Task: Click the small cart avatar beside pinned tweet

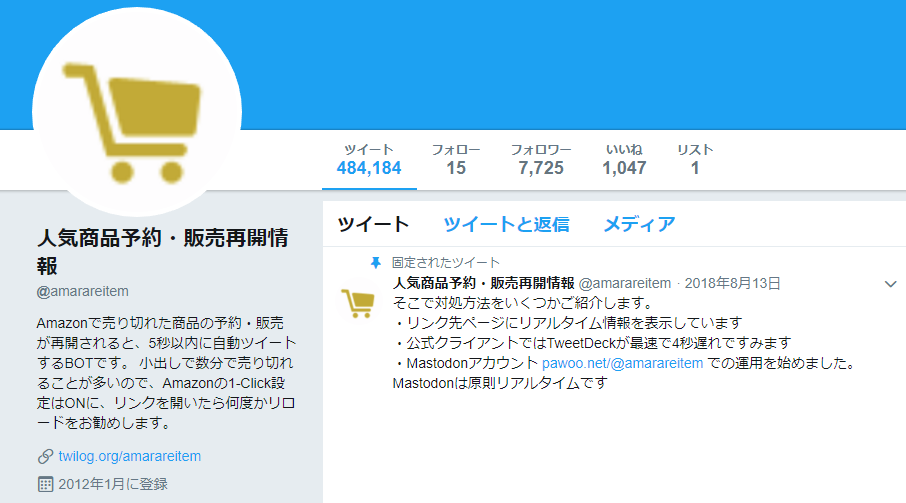Action: click(358, 302)
